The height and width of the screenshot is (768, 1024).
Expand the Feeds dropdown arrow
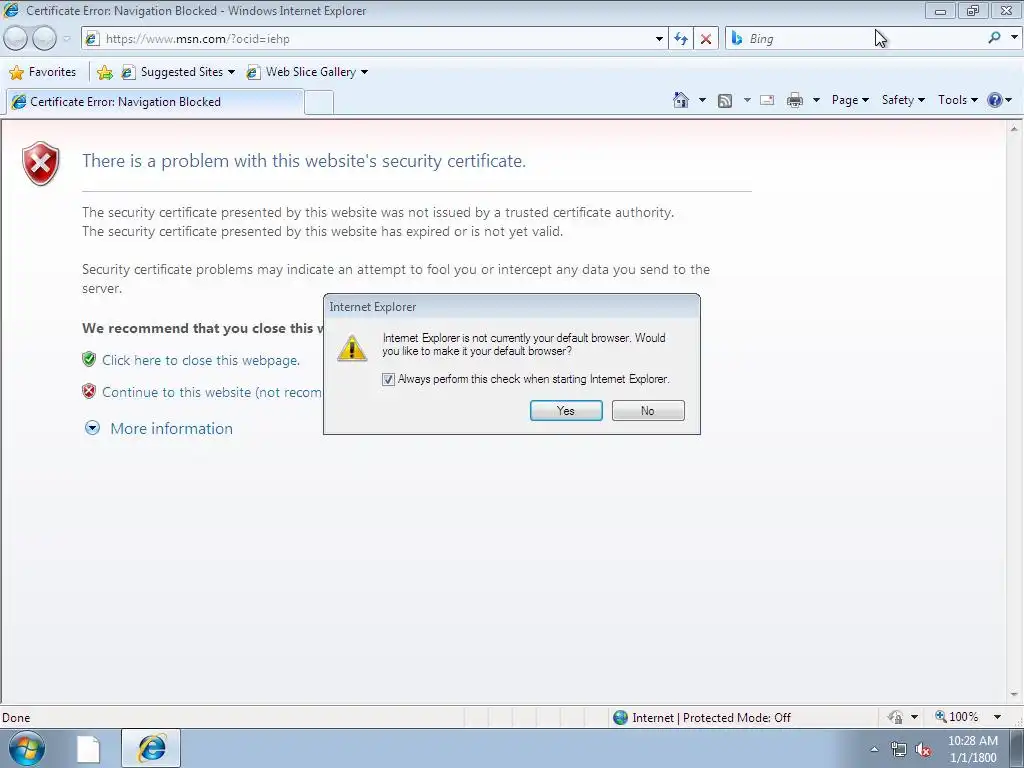click(x=747, y=100)
